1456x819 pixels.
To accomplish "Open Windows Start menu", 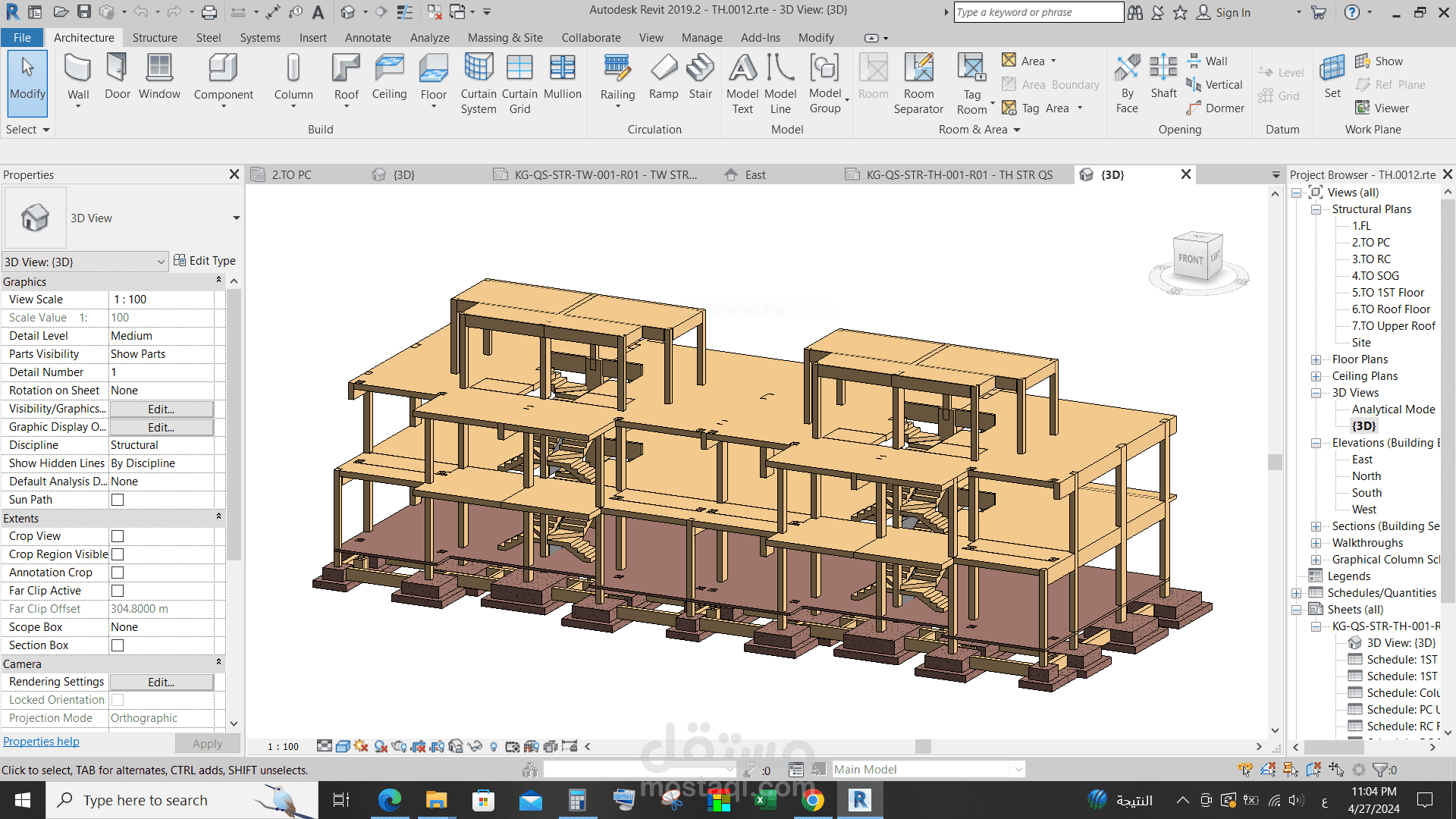I will click(23, 800).
